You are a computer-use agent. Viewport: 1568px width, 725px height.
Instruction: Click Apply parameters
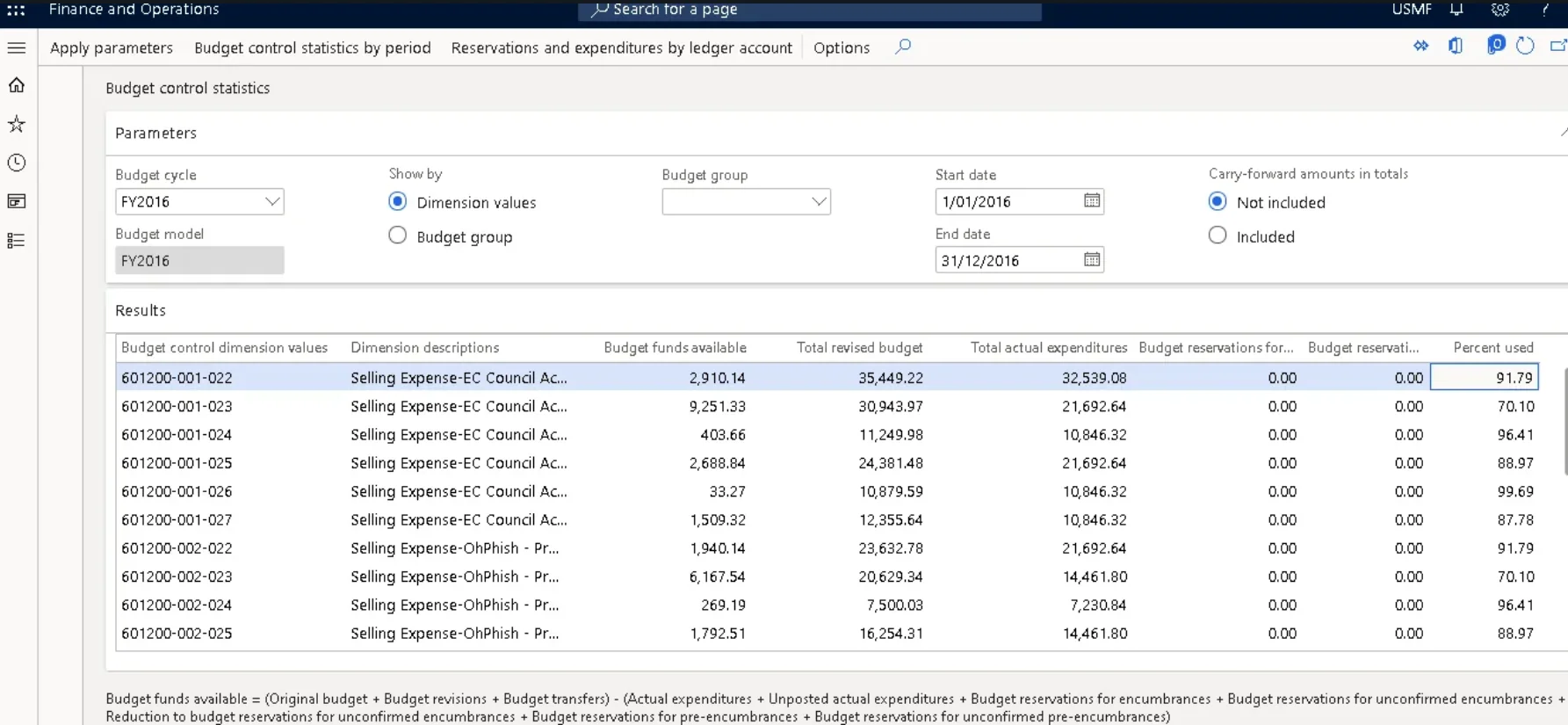[112, 47]
